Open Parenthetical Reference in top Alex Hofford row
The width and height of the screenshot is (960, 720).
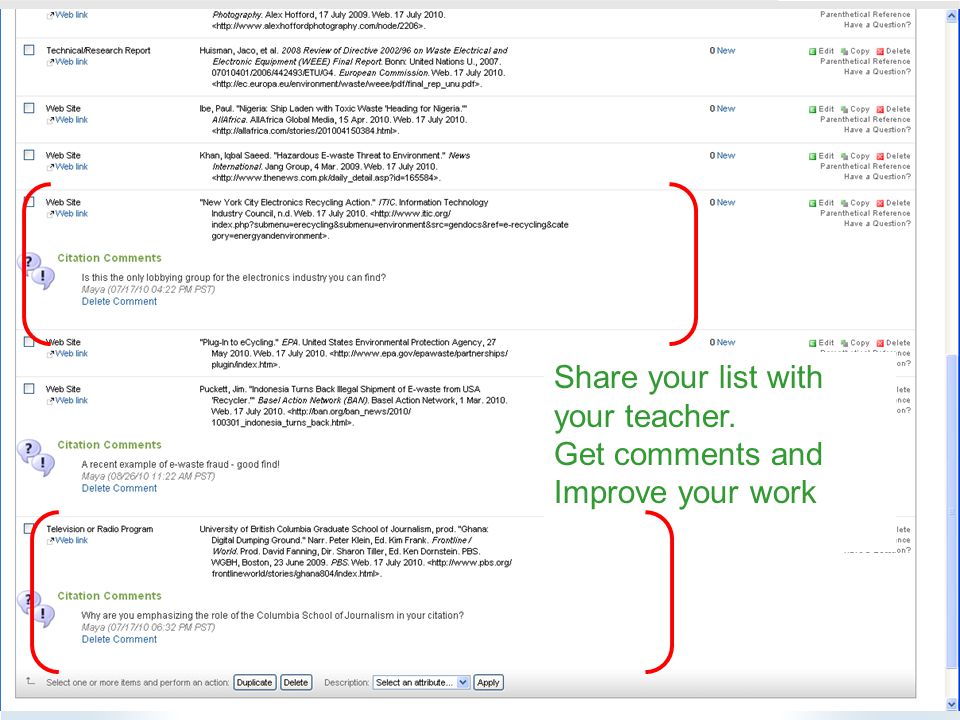pyautogui.click(x=865, y=15)
